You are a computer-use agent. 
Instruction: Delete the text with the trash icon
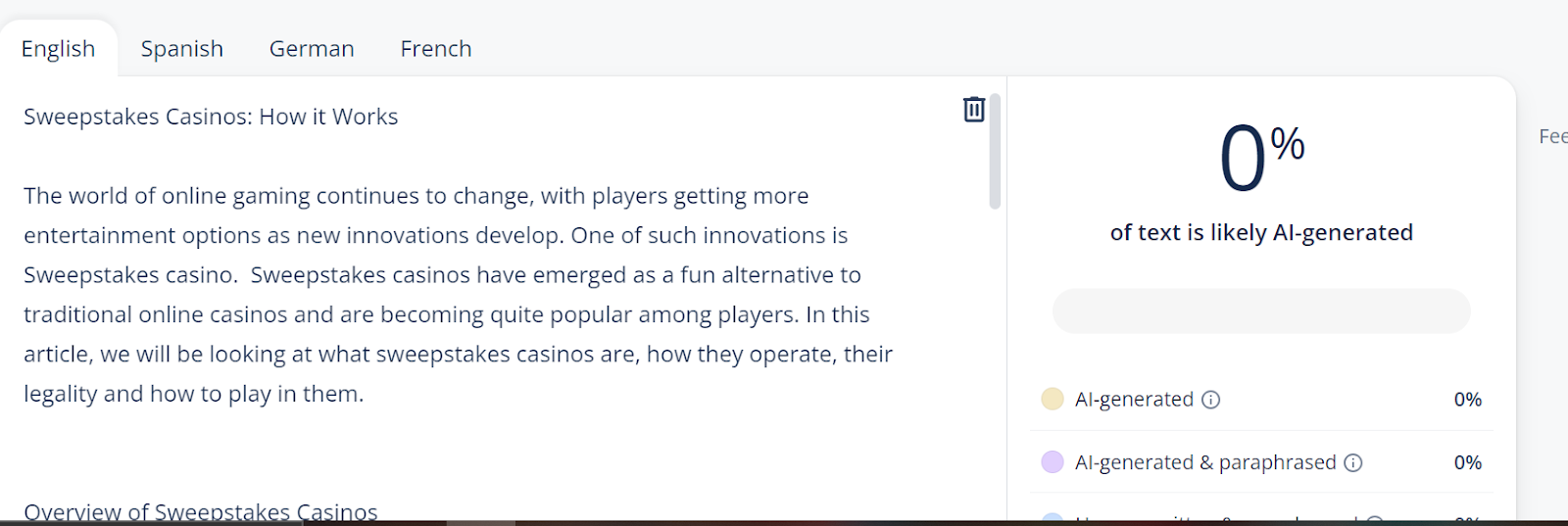tap(973, 109)
